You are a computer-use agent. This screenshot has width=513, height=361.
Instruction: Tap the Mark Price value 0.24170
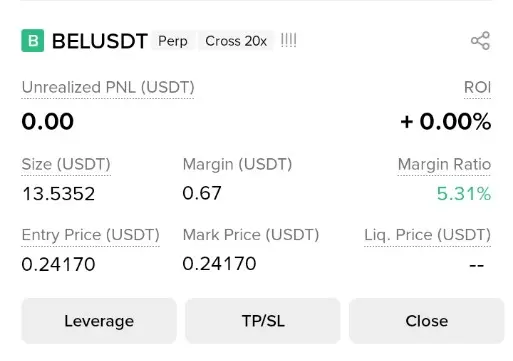[219, 264]
